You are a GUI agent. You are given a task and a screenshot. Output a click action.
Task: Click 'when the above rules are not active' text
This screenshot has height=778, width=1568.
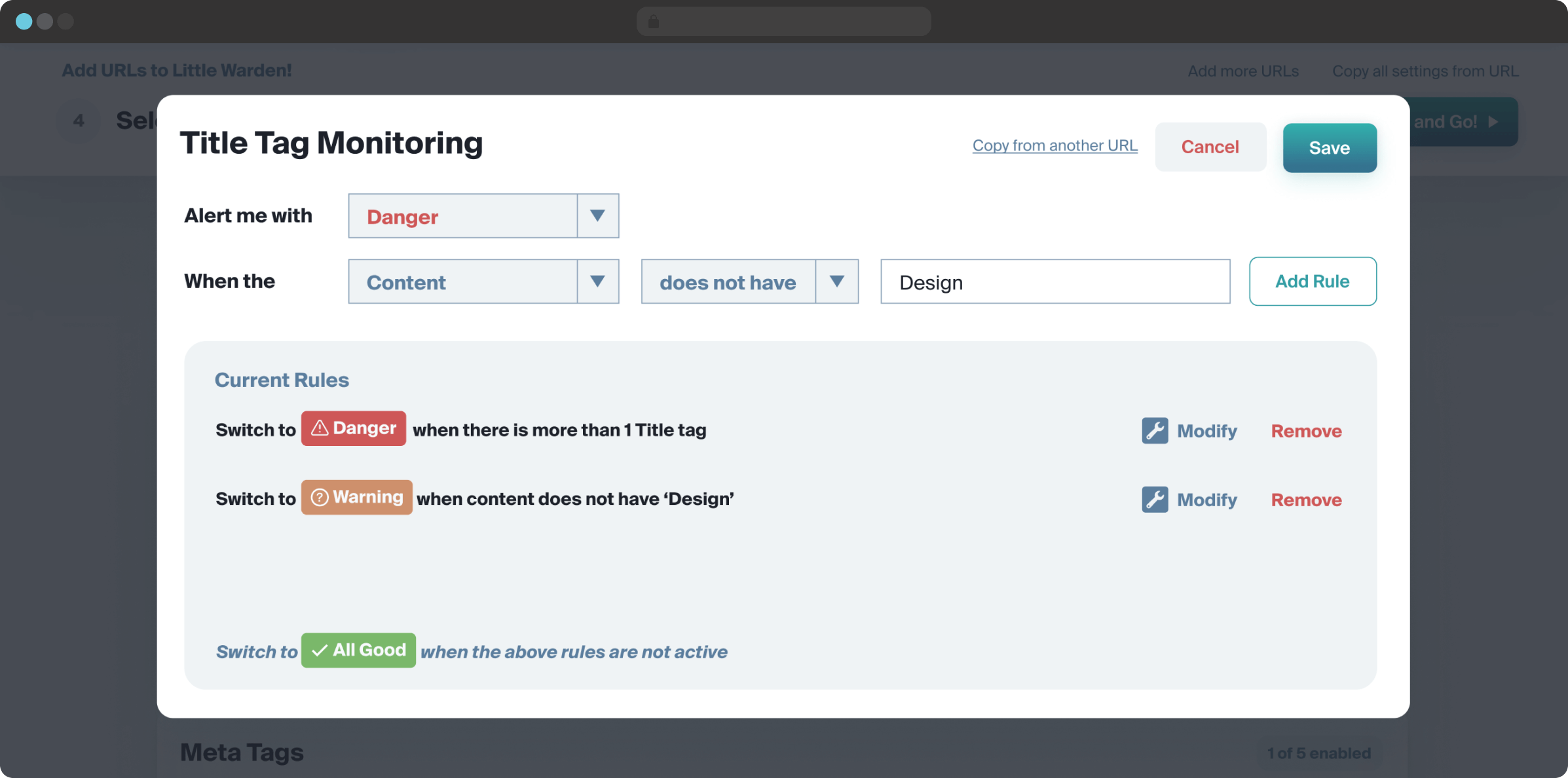[574, 652]
